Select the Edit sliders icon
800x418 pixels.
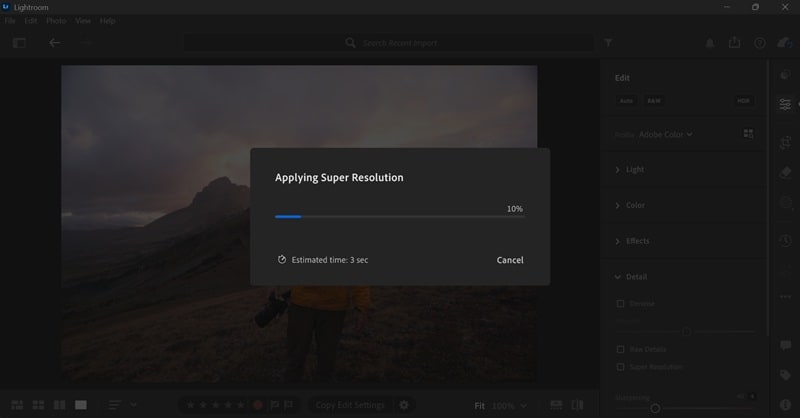pos(785,104)
